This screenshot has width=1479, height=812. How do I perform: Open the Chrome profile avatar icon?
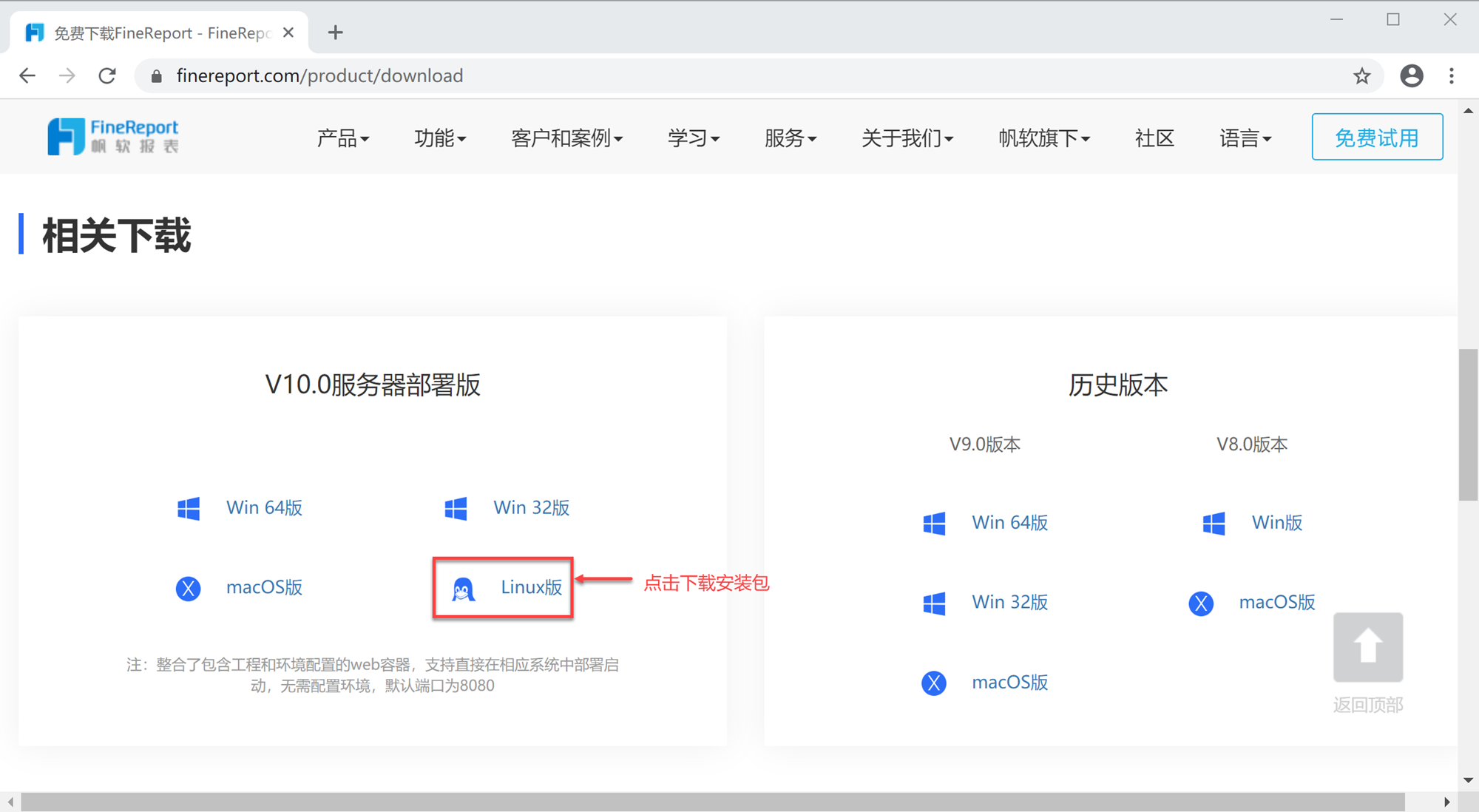coord(1411,75)
